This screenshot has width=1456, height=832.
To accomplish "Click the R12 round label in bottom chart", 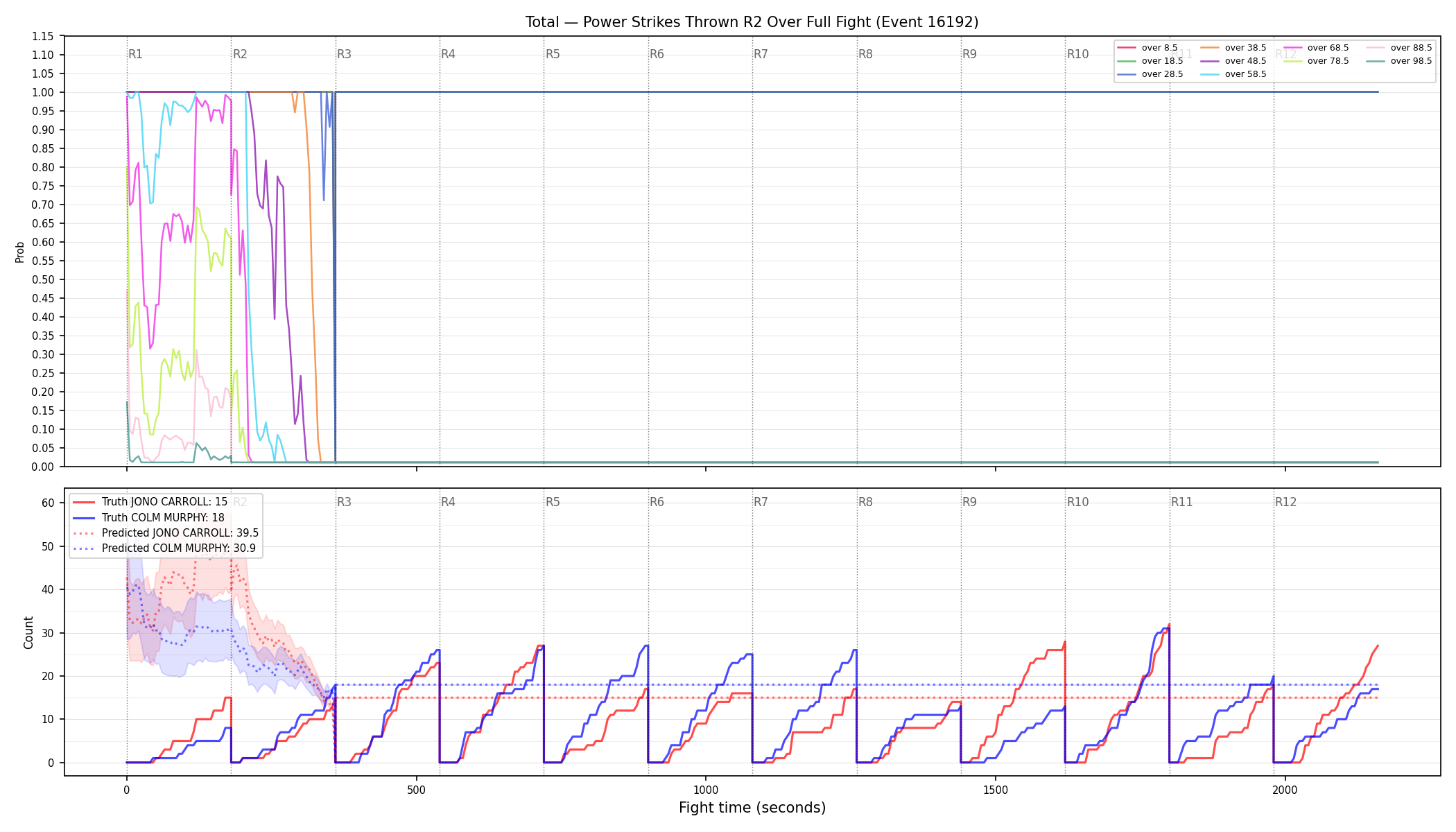I will tap(1285, 502).
